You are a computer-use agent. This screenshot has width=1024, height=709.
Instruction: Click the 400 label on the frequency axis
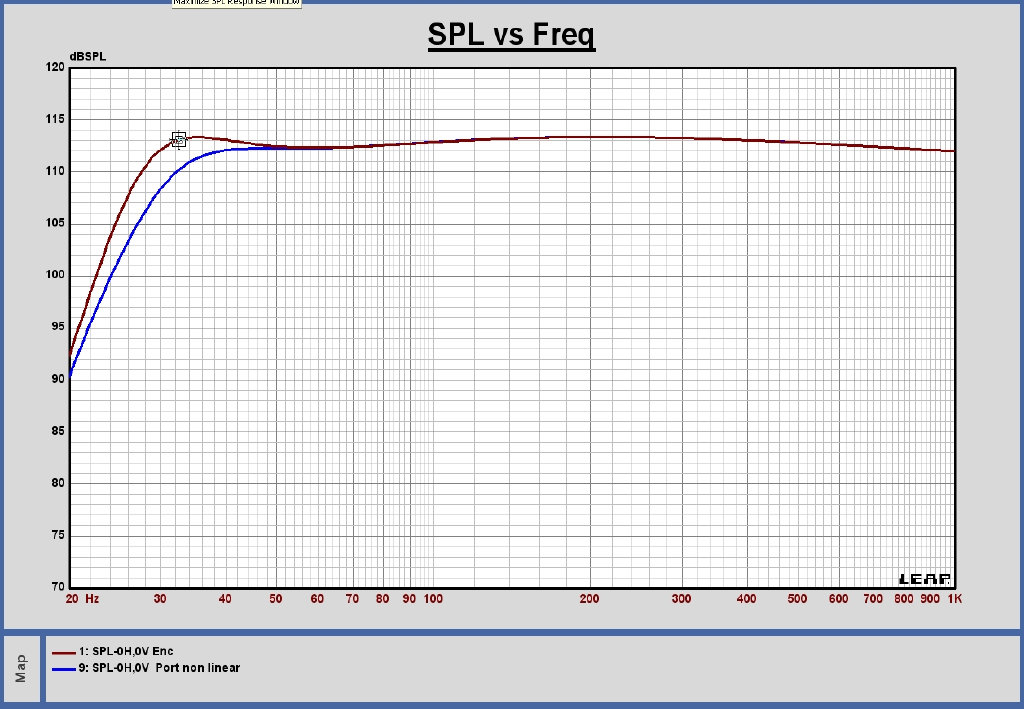tap(746, 599)
